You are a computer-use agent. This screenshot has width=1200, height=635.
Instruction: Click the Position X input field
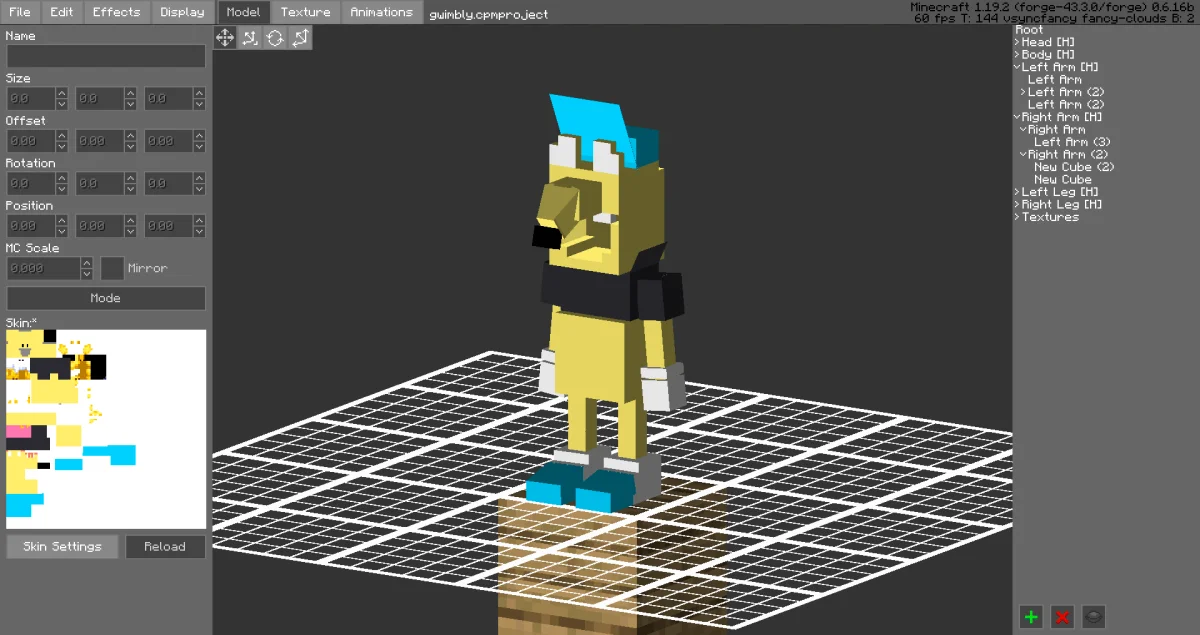tap(31, 226)
